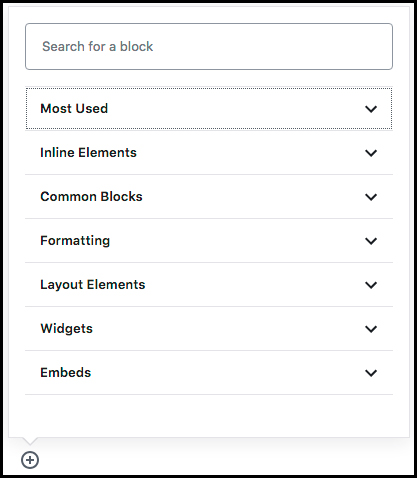Expand the Formatting category label

[x=75, y=241]
